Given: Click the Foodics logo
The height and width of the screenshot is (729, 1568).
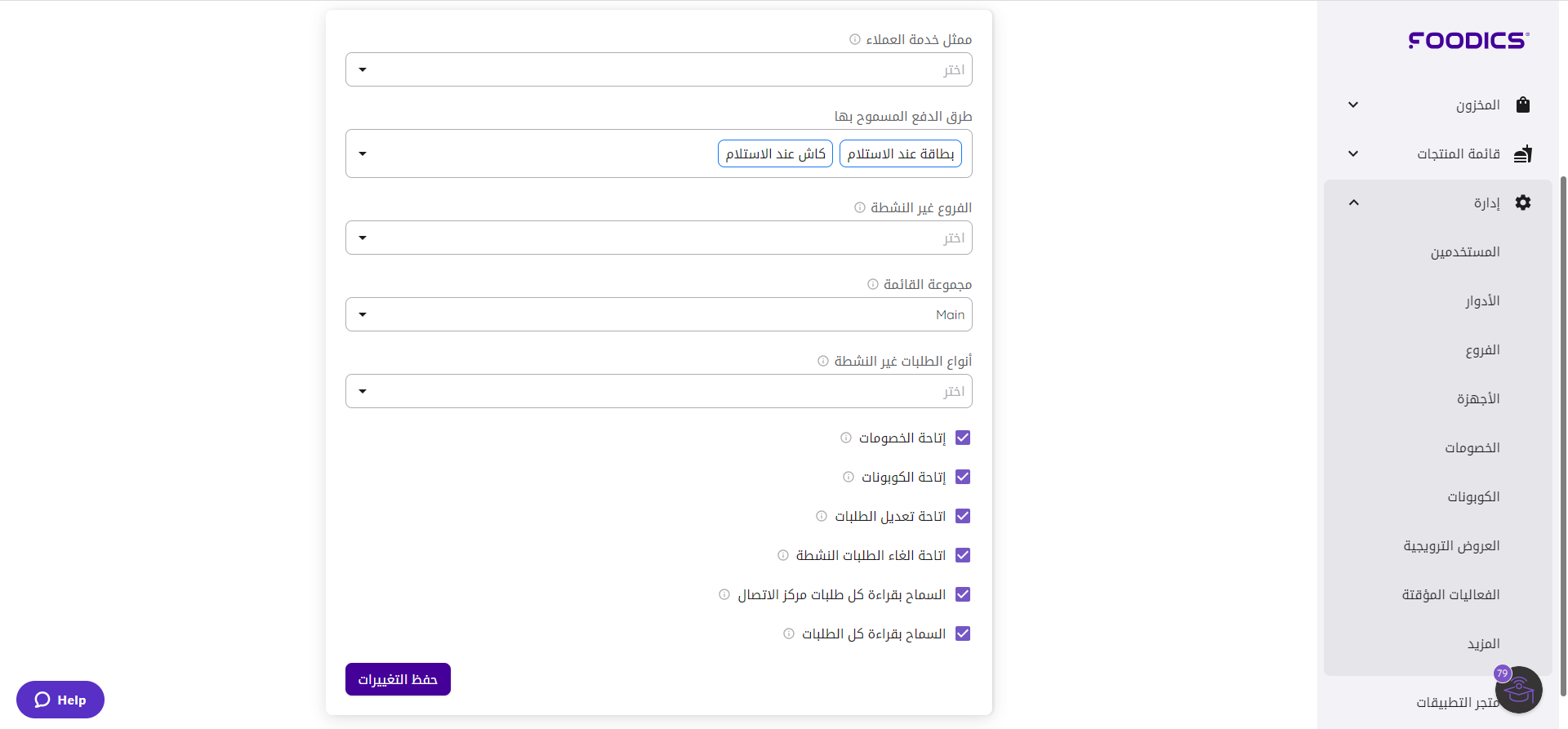Looking at the screenshot, I should coord(1468,41).
